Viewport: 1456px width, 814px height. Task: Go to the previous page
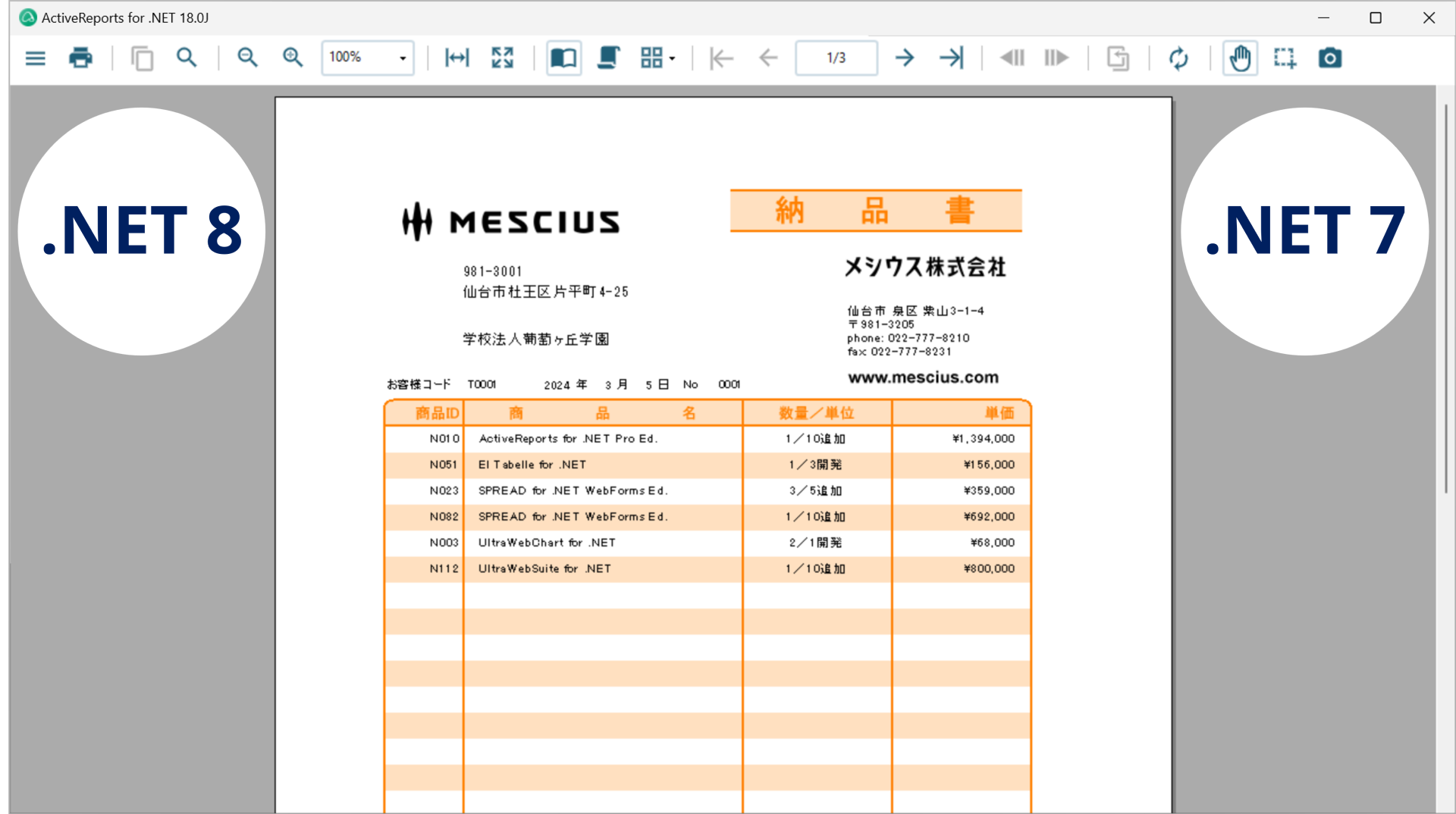click(x=768, y=58)
